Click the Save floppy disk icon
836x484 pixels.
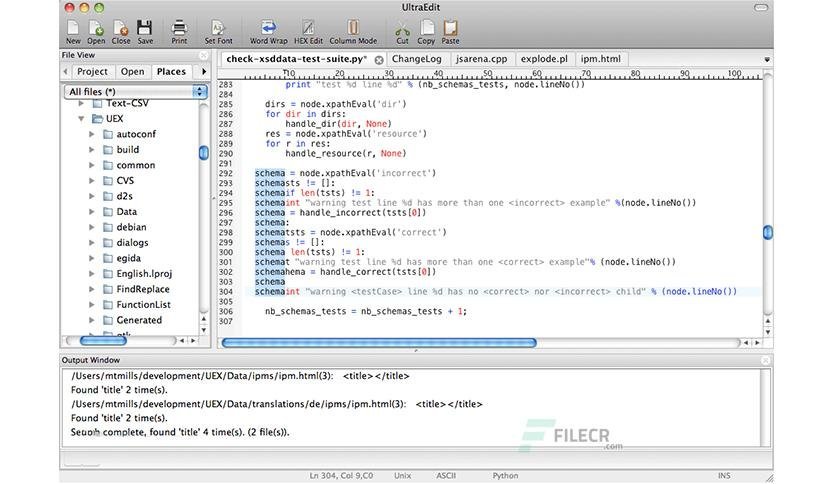pos(145,28)
